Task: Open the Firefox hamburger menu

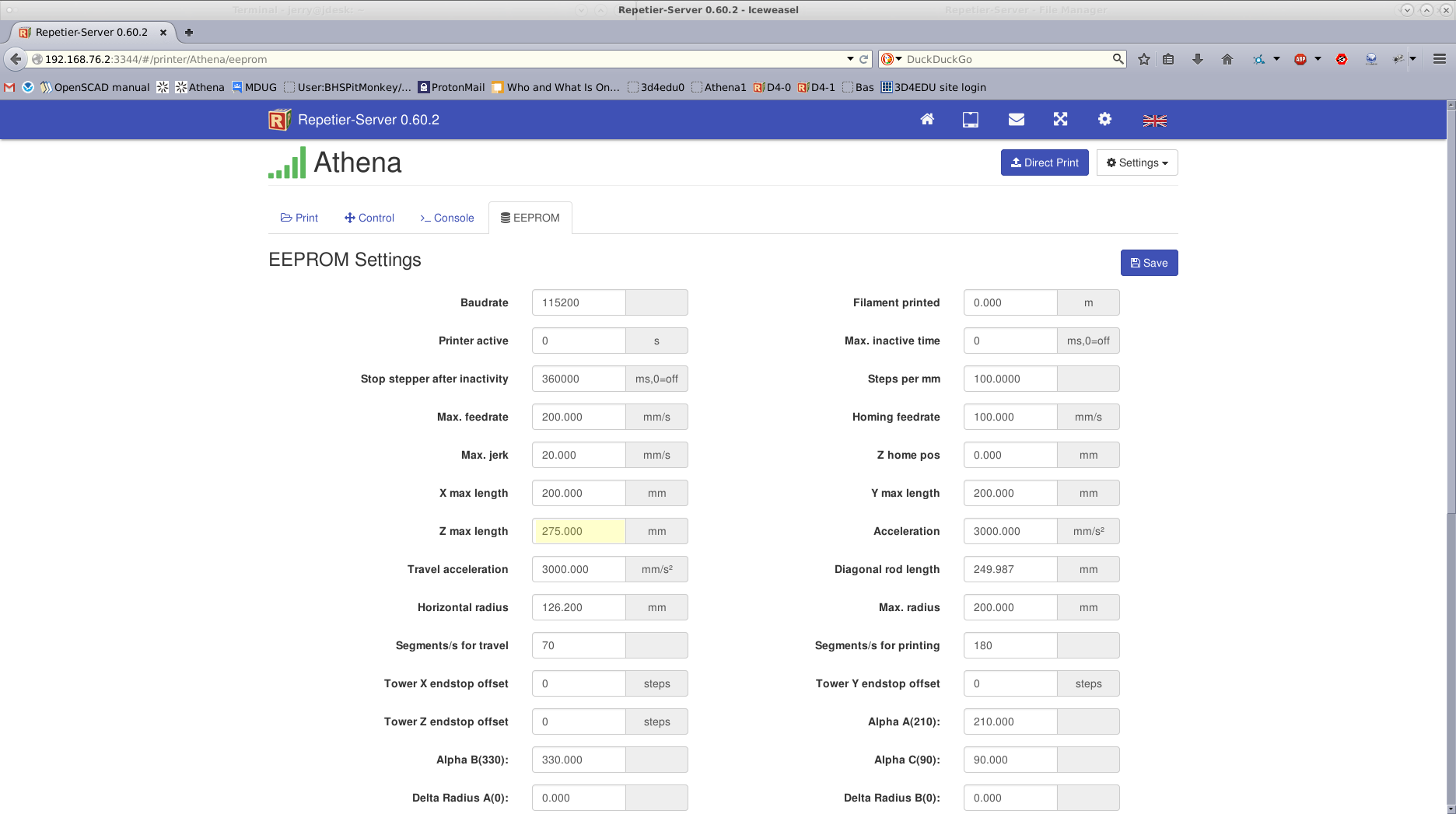Action: click(x=1439, y=59)
